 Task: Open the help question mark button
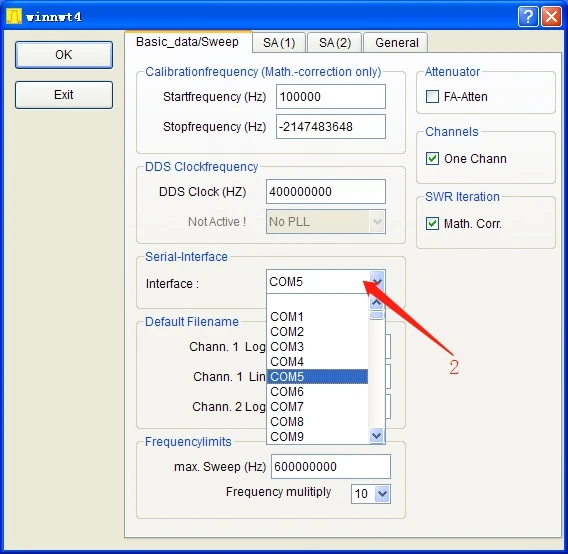[528, 17]
